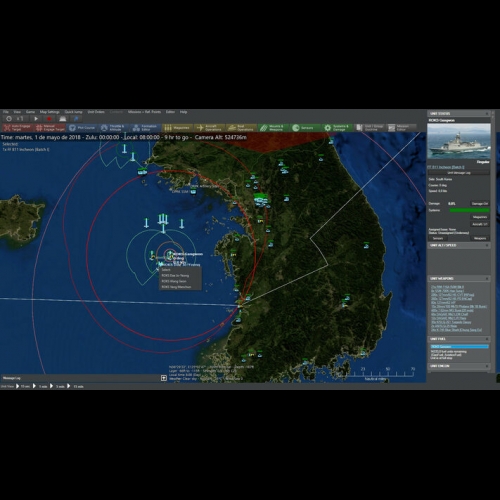Open the File menu
This screenshot has width=500, height=500.
pos(6,112)
